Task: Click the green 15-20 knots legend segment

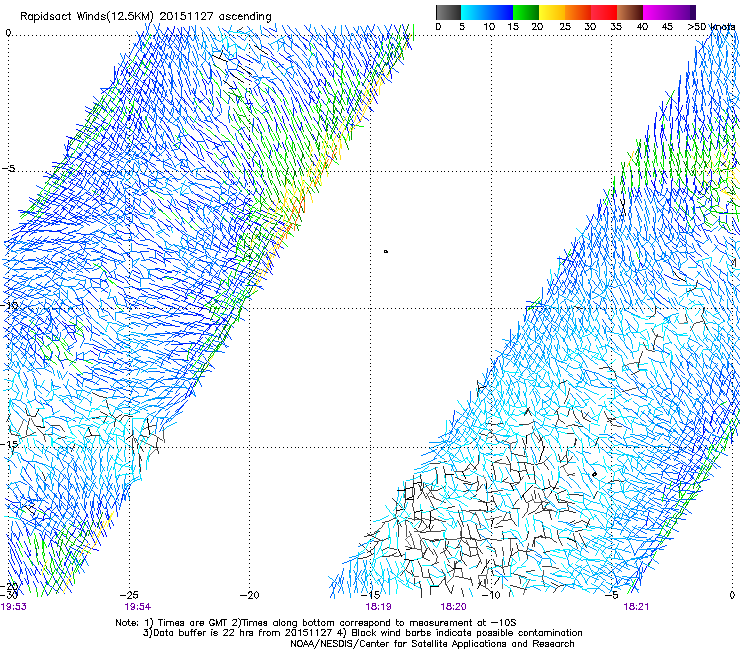Action: point(526,12)
